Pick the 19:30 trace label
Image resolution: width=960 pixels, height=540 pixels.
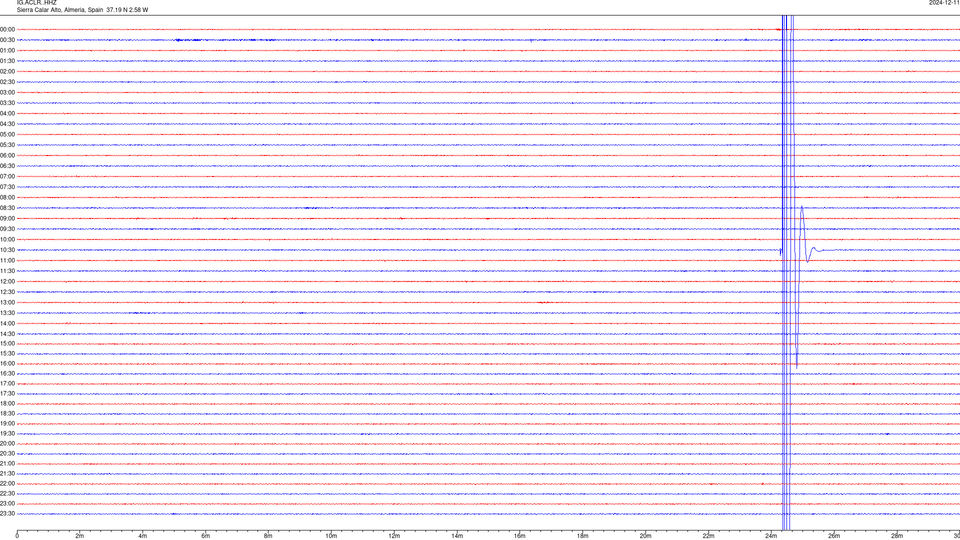click(7, 433)
